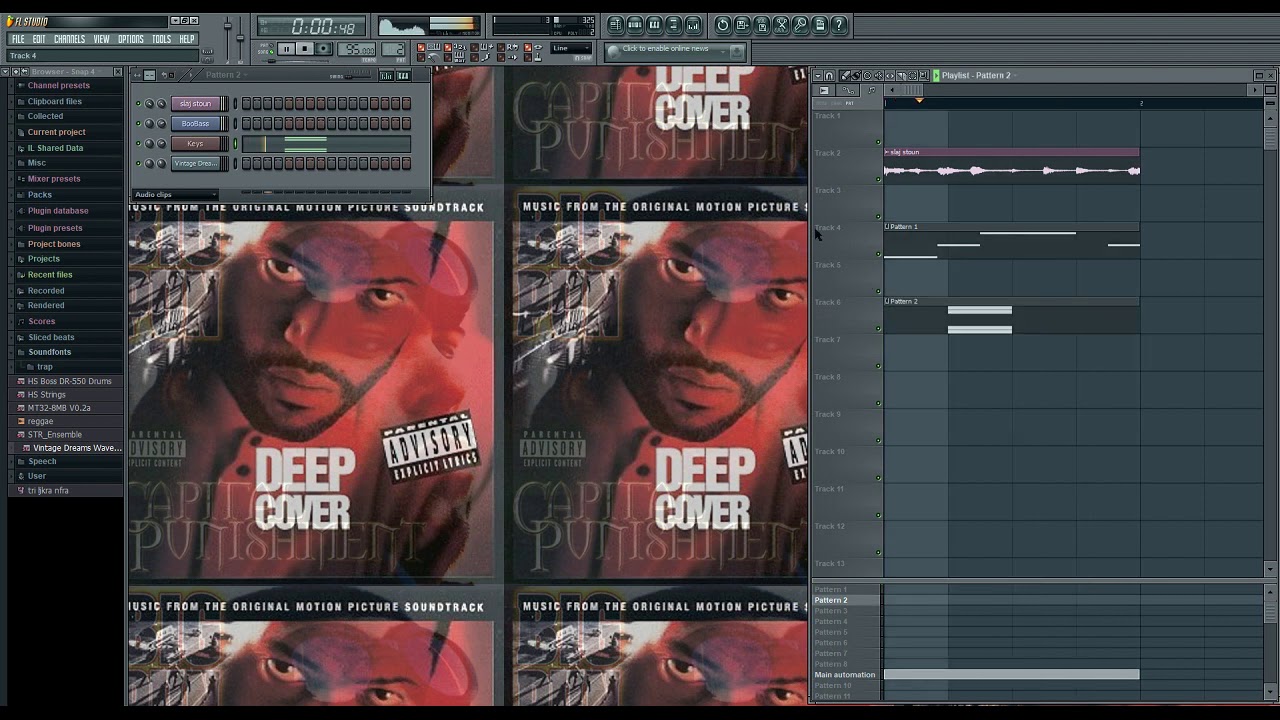This screenshot has height=720, width=1280.
Task: Select the slaj stoun audio clip in Playlist
Action: pyautogui.click(x=1012, y=165)
